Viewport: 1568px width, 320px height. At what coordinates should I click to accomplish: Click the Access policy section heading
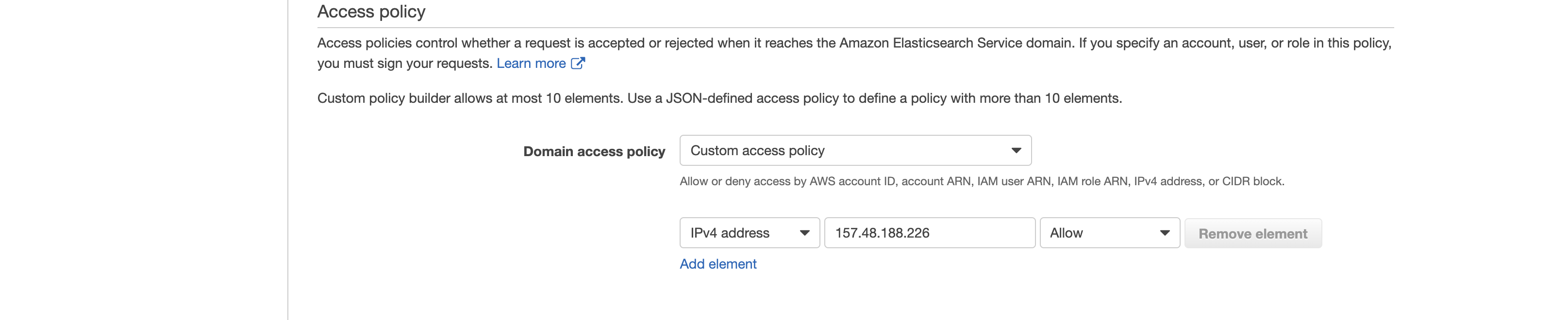tap(371, 12)
